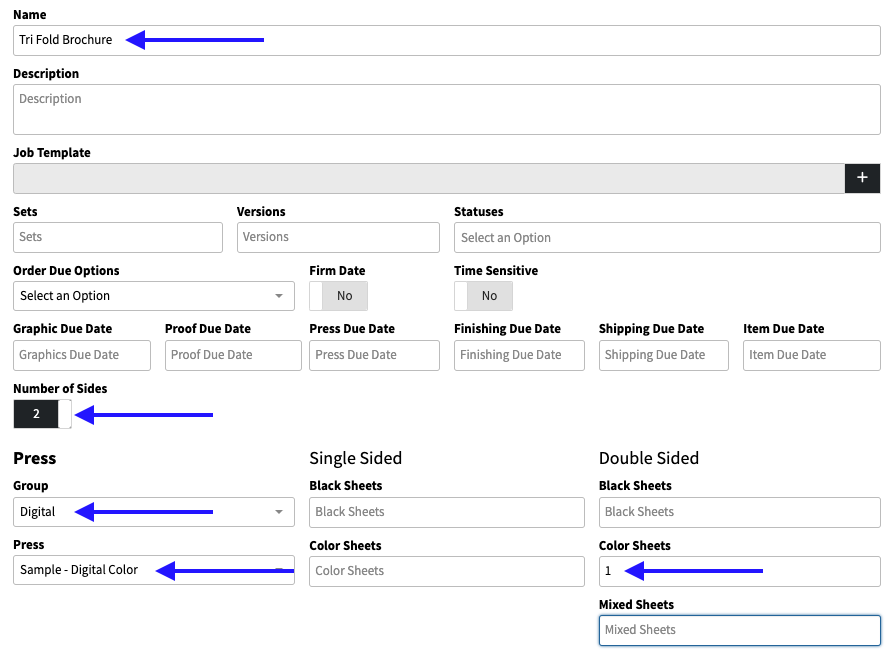This screenshot has width=893, height=660.
Task: Click the Order Due Options label
Action: (x=67, y=271)
